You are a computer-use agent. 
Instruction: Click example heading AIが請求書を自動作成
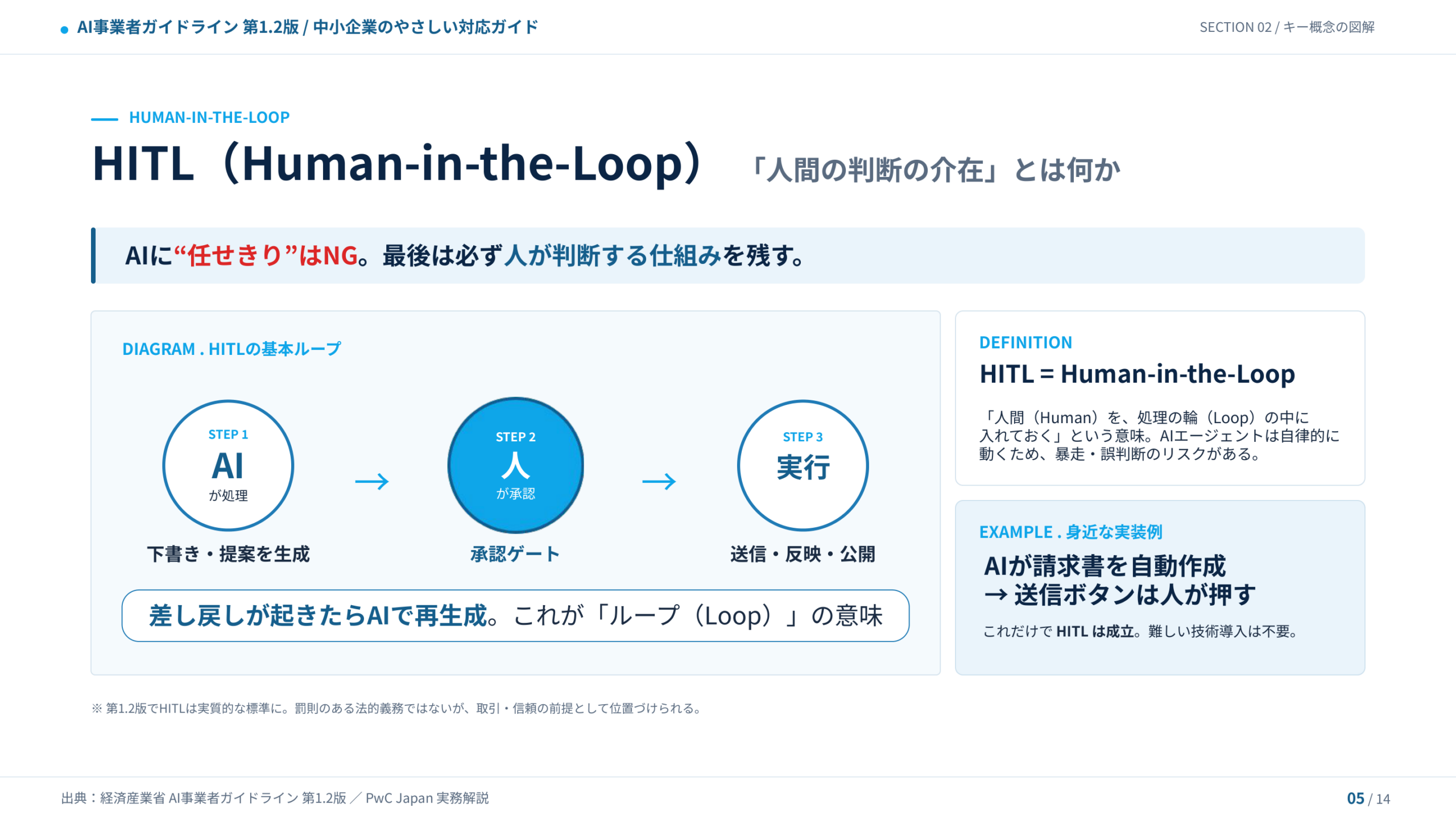click(x=1104, y=566)
